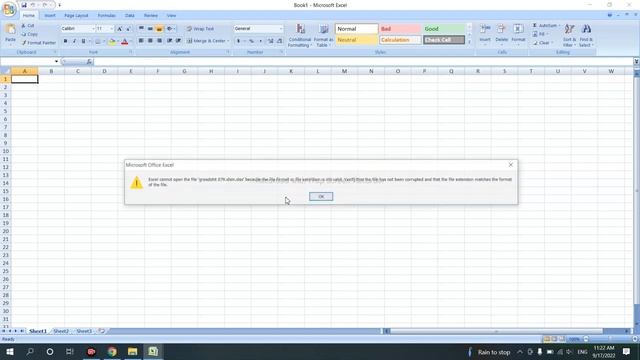Click the Save icon in Quick Access Toolbar
This screenshot has height=360, width=640.
click(24, 5)
